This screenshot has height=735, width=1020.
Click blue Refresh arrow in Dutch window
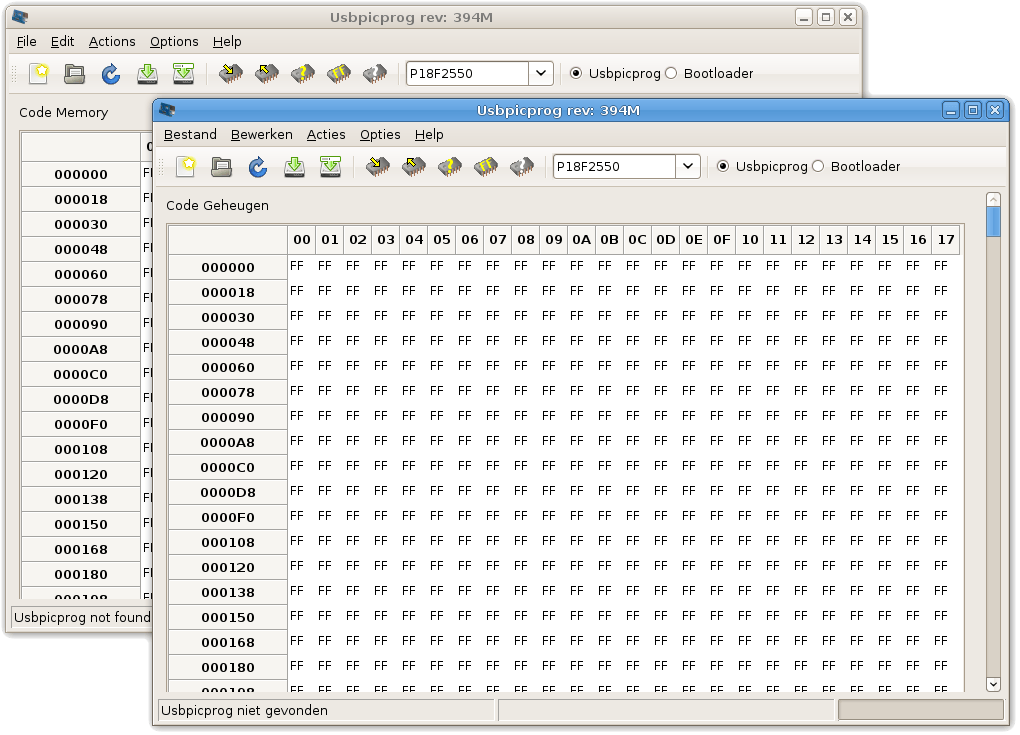click(258, 167)
